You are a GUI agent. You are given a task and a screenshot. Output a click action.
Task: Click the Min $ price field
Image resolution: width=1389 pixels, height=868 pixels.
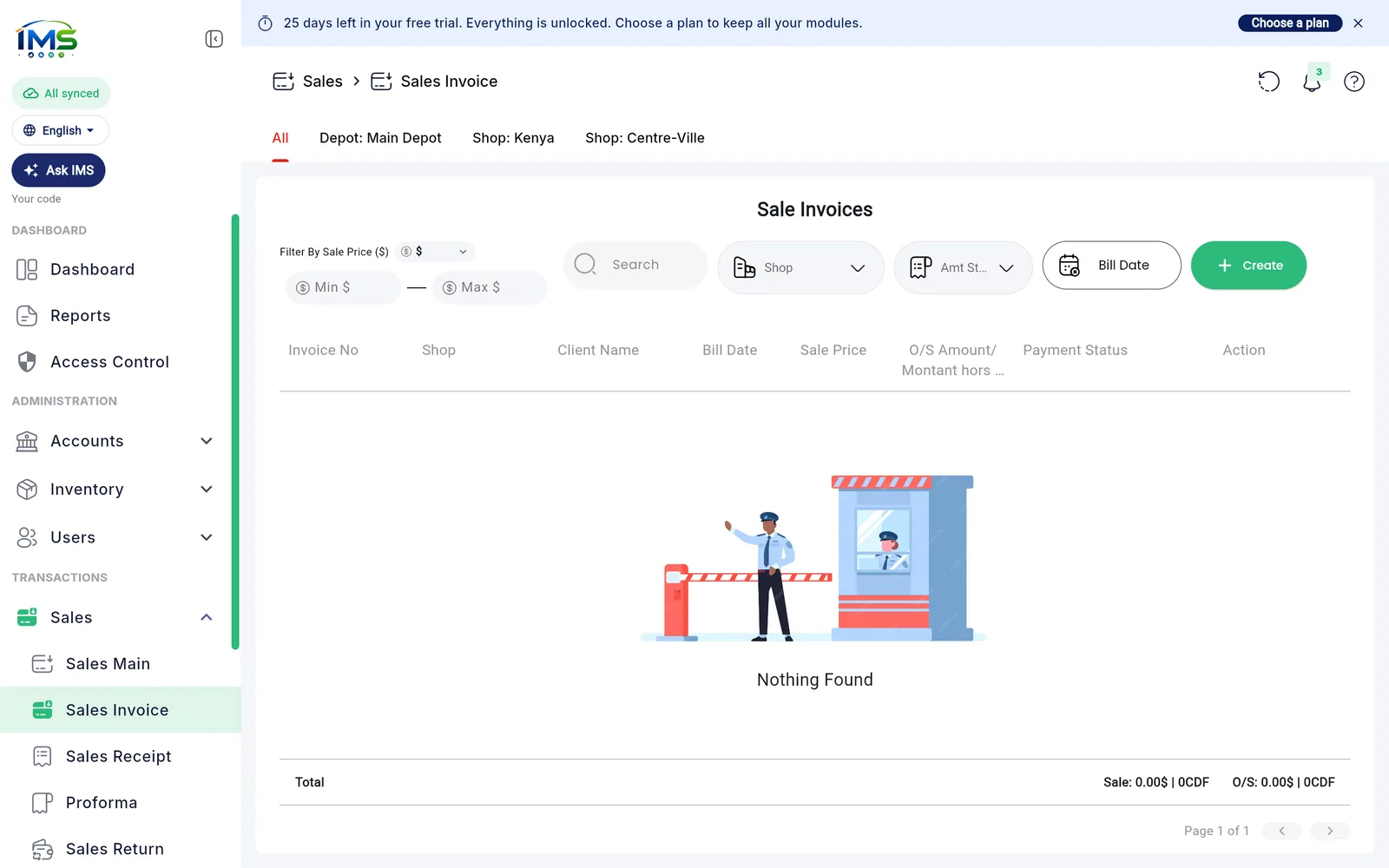tap(344, 288)
